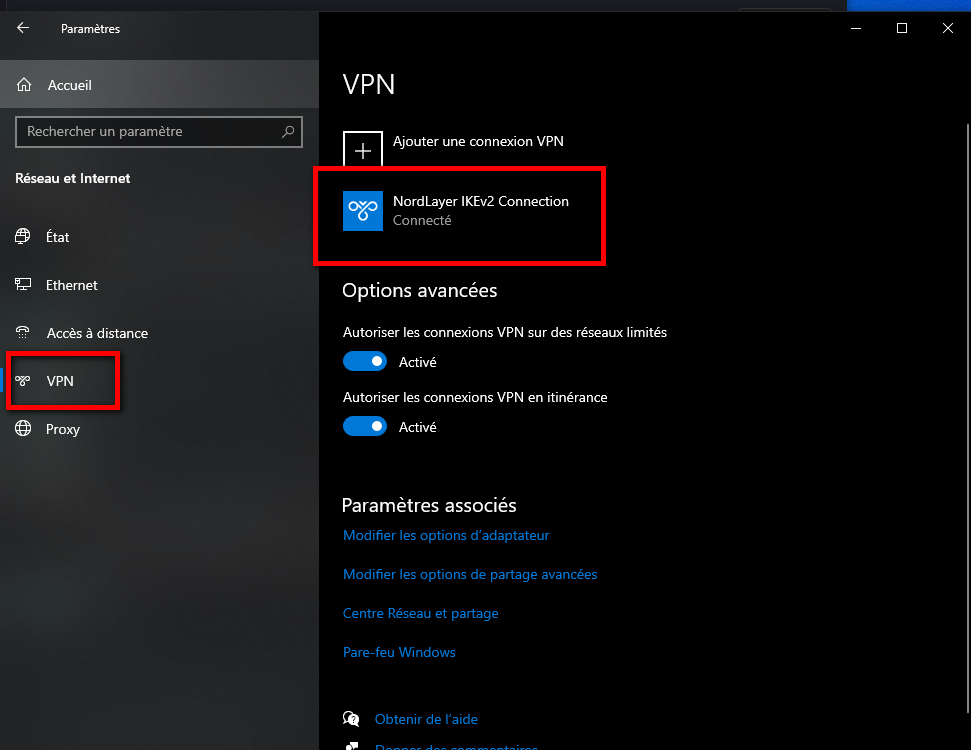Viewport: 971px width, 750px height.
Task: Select the Proxy globe icon
Action: click(x=22, y=429)
